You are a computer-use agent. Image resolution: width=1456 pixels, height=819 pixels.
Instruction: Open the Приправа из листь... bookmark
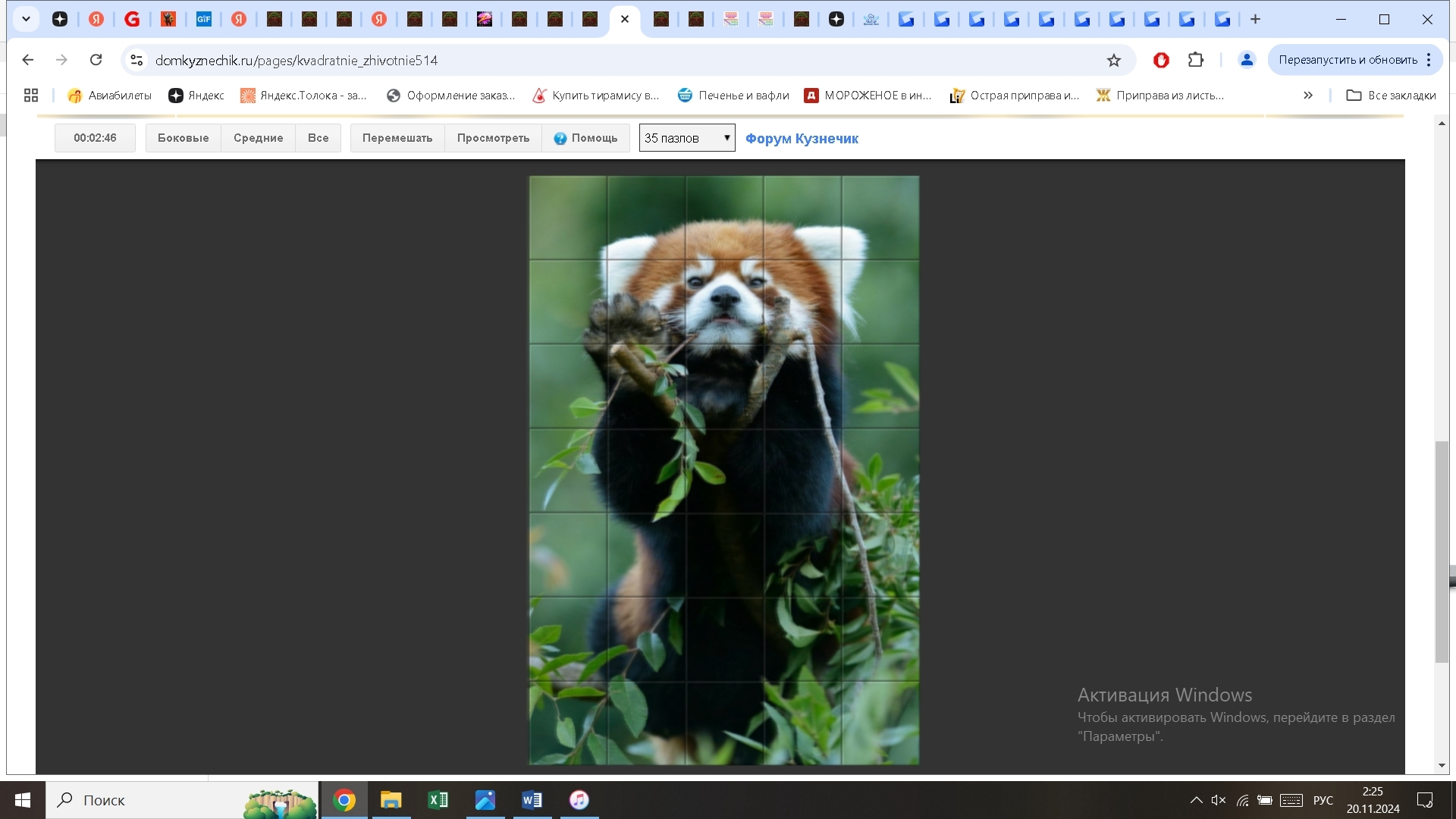click(1160, 96)
